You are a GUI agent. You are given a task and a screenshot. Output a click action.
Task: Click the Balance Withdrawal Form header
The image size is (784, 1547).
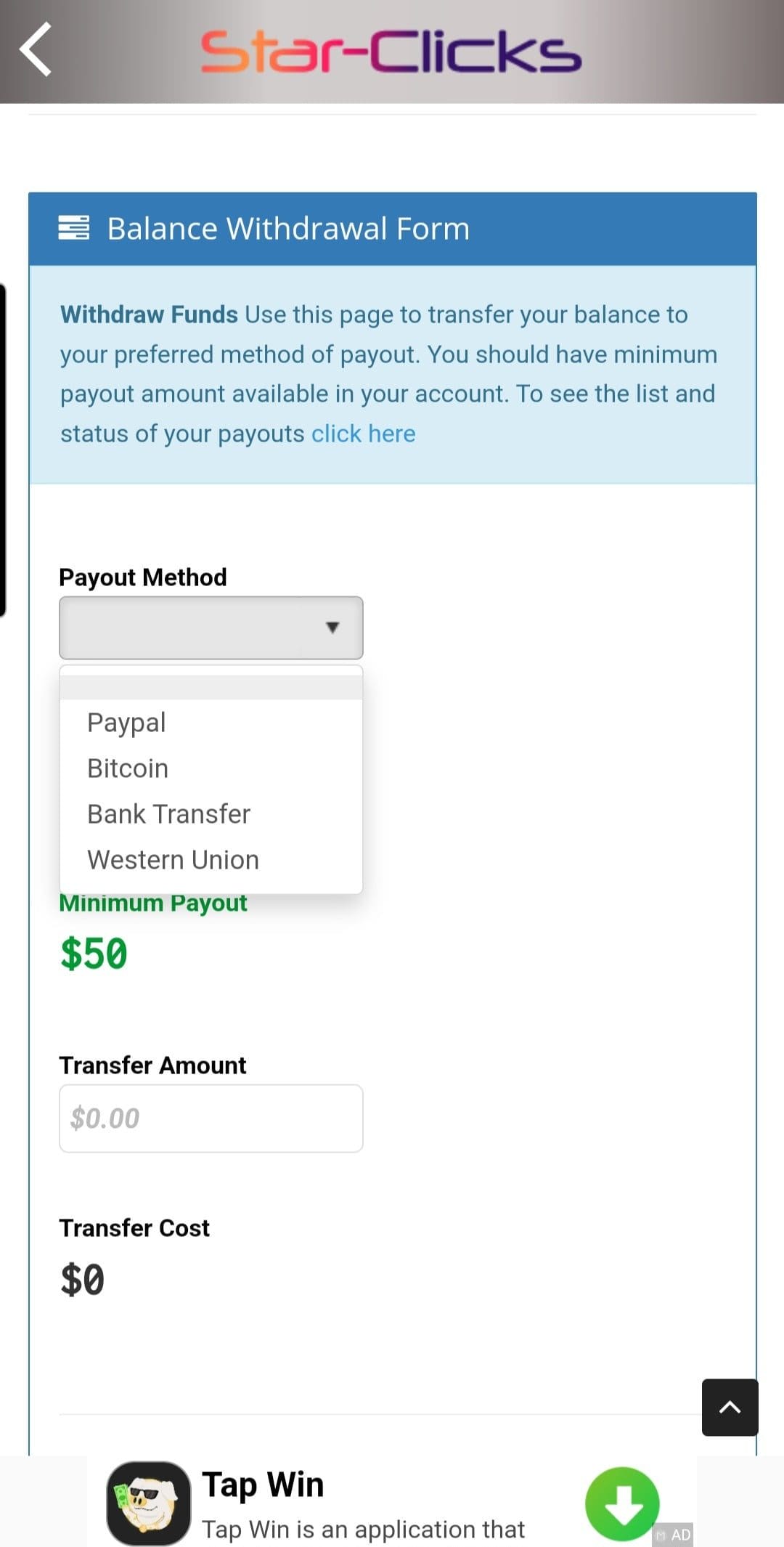tap(288, 229)
